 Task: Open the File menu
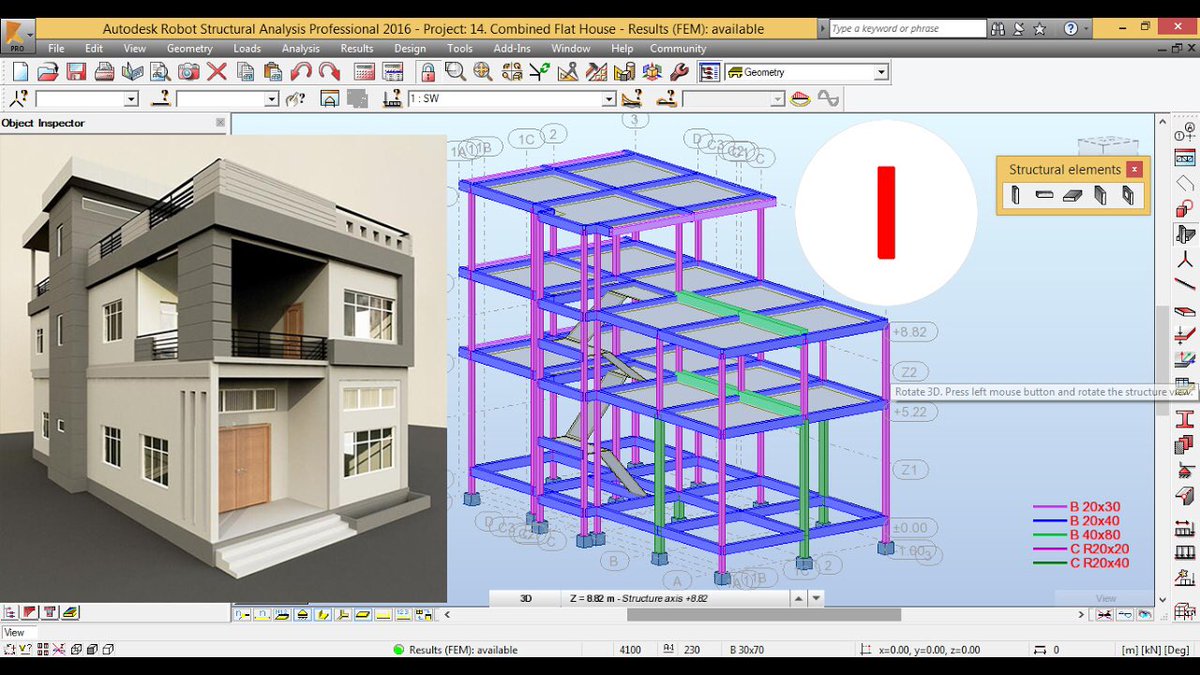tap(56, 48)
